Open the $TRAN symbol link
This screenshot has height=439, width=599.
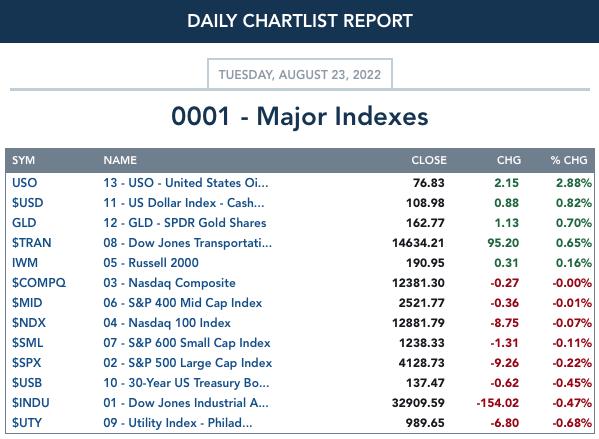[x=32, y=243]
